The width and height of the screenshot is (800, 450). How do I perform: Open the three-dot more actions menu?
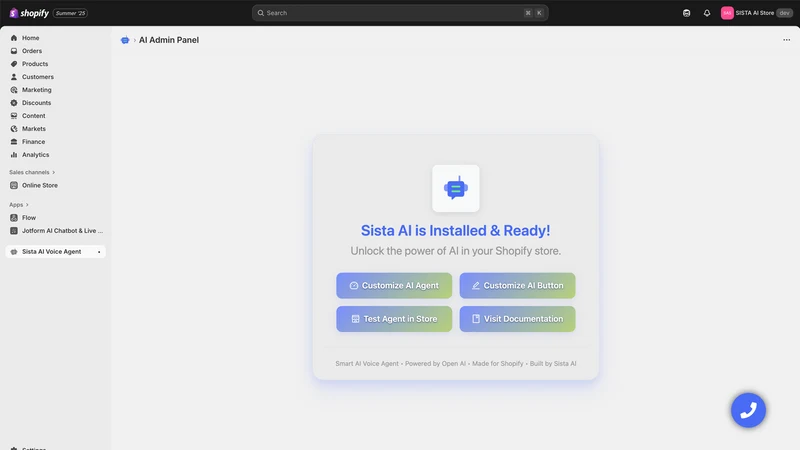point(786,40)
